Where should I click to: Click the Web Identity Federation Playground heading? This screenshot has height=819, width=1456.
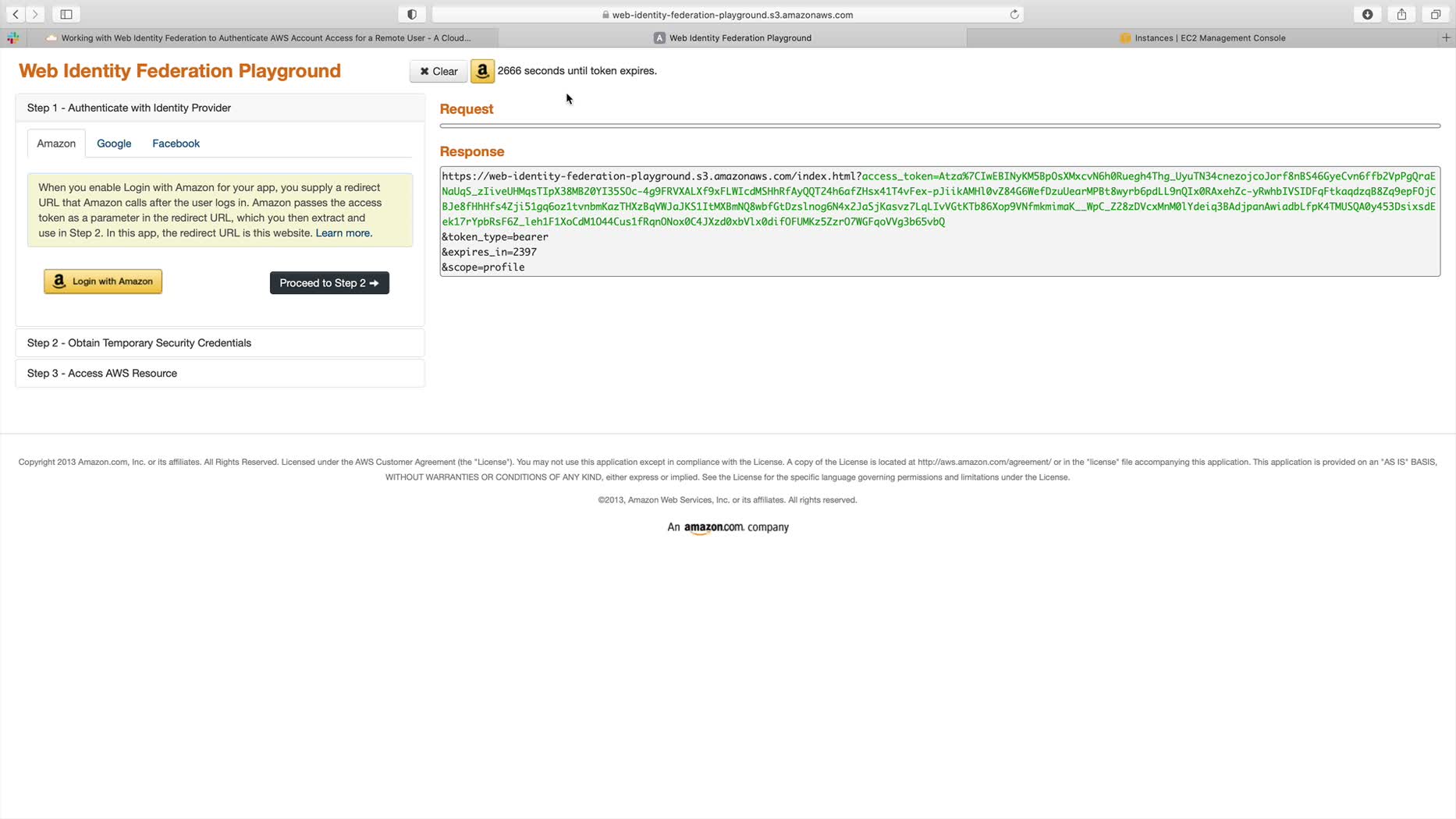click(x=179, y=71)
